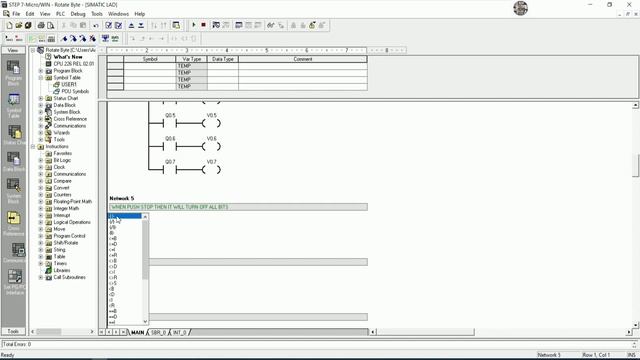Image resolution: width=640 pixels, height=360 pixels.
Task: Click the Print Preview icon
Action: click(x=51, y=25)
